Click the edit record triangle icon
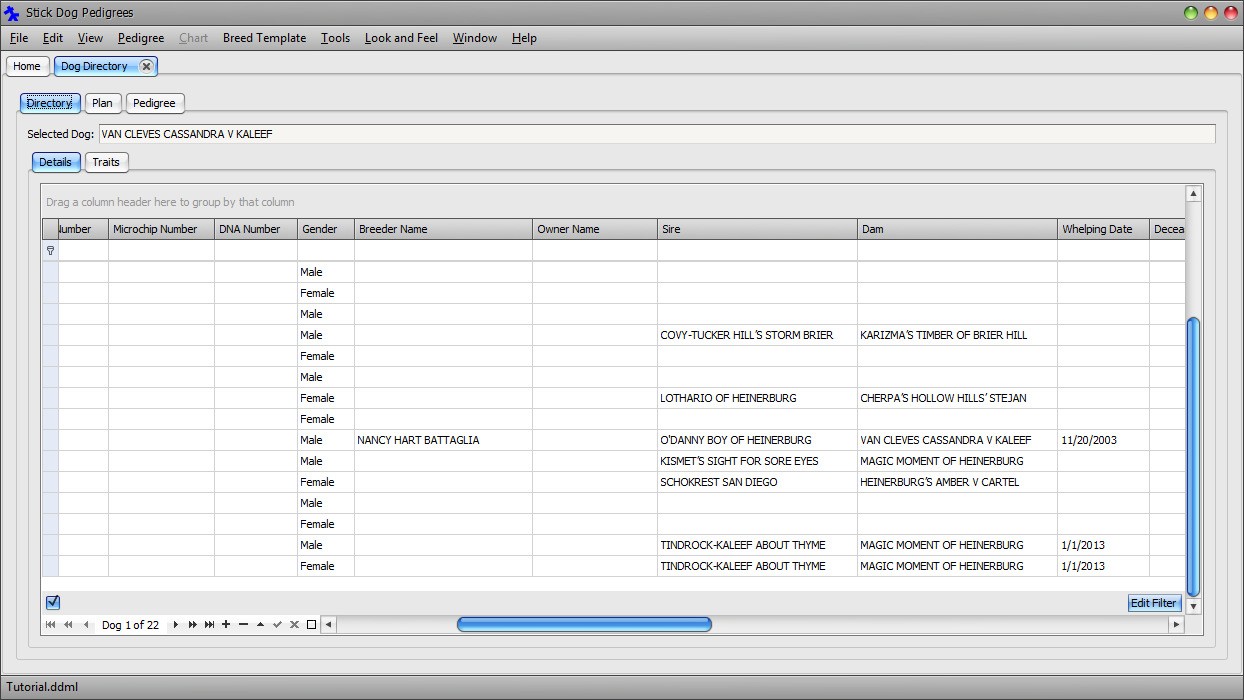The width and height of the screenshot is (1244, 700). click(261, 624)
